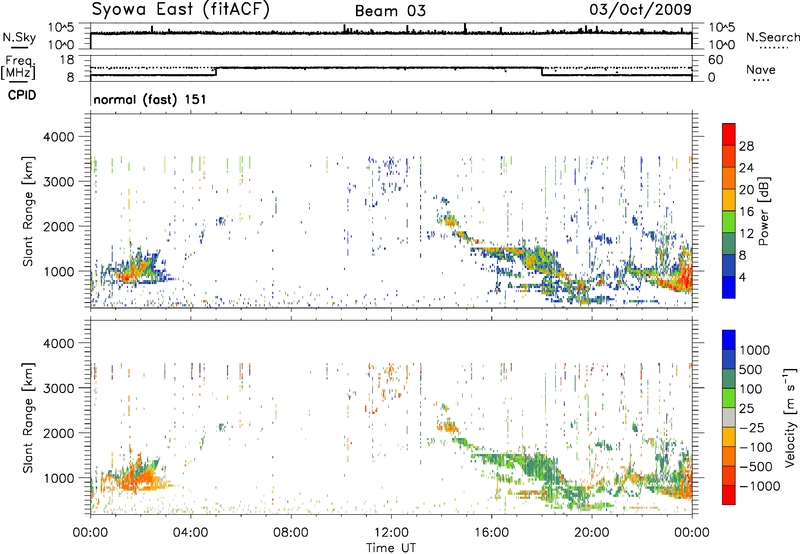Screen dimensions: 800x554
Task: Click the '20:00' time axis label
Action: tap(591, 533)
